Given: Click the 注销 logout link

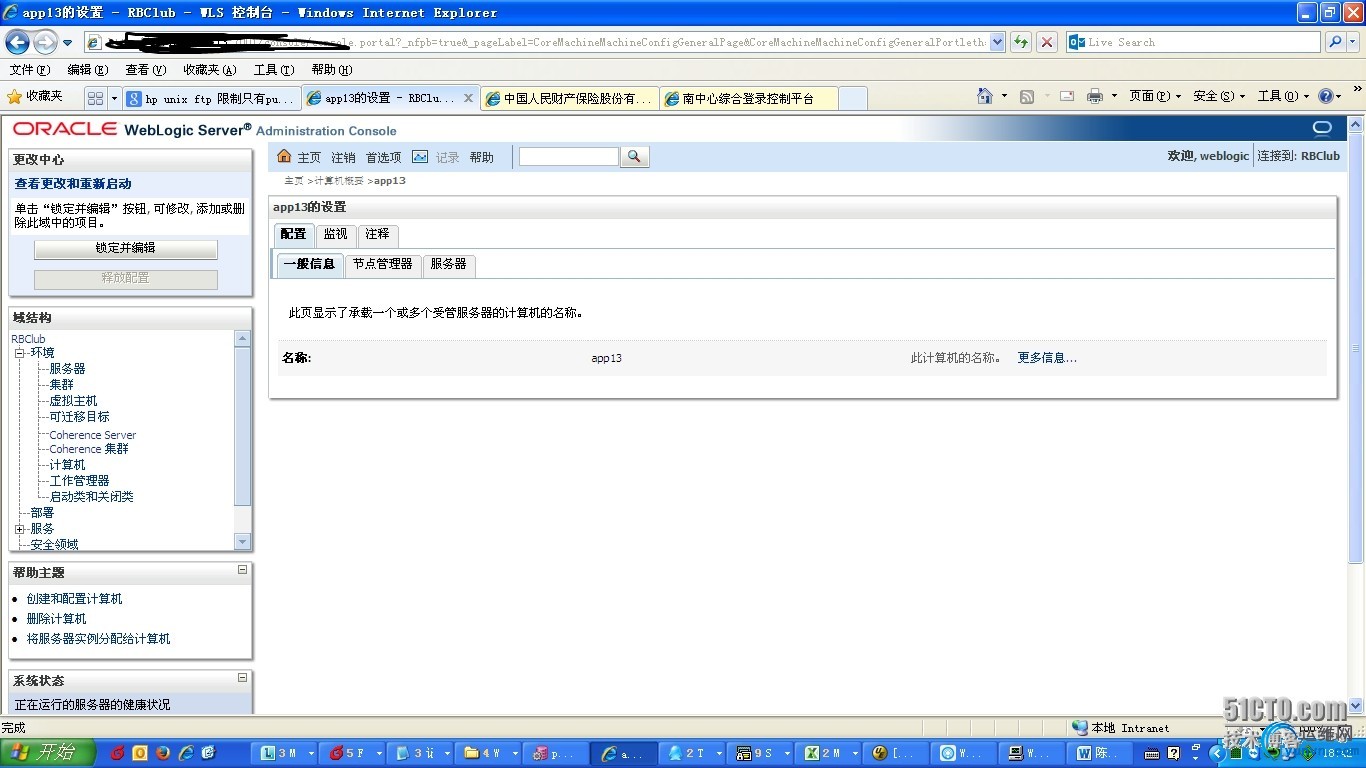Looking at the screenshot, I should (343, 157).
